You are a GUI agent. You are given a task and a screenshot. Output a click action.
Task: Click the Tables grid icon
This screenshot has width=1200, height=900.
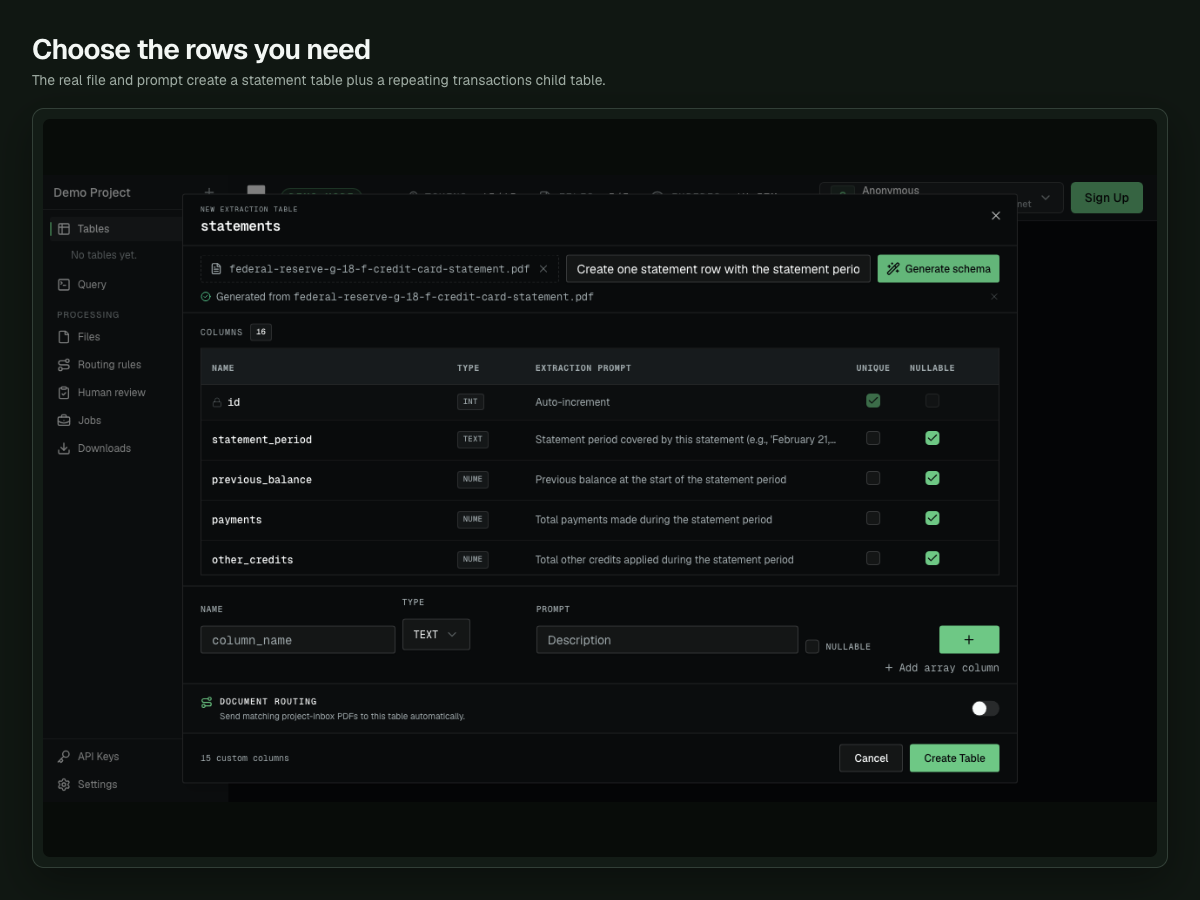(x=64, y=229)
